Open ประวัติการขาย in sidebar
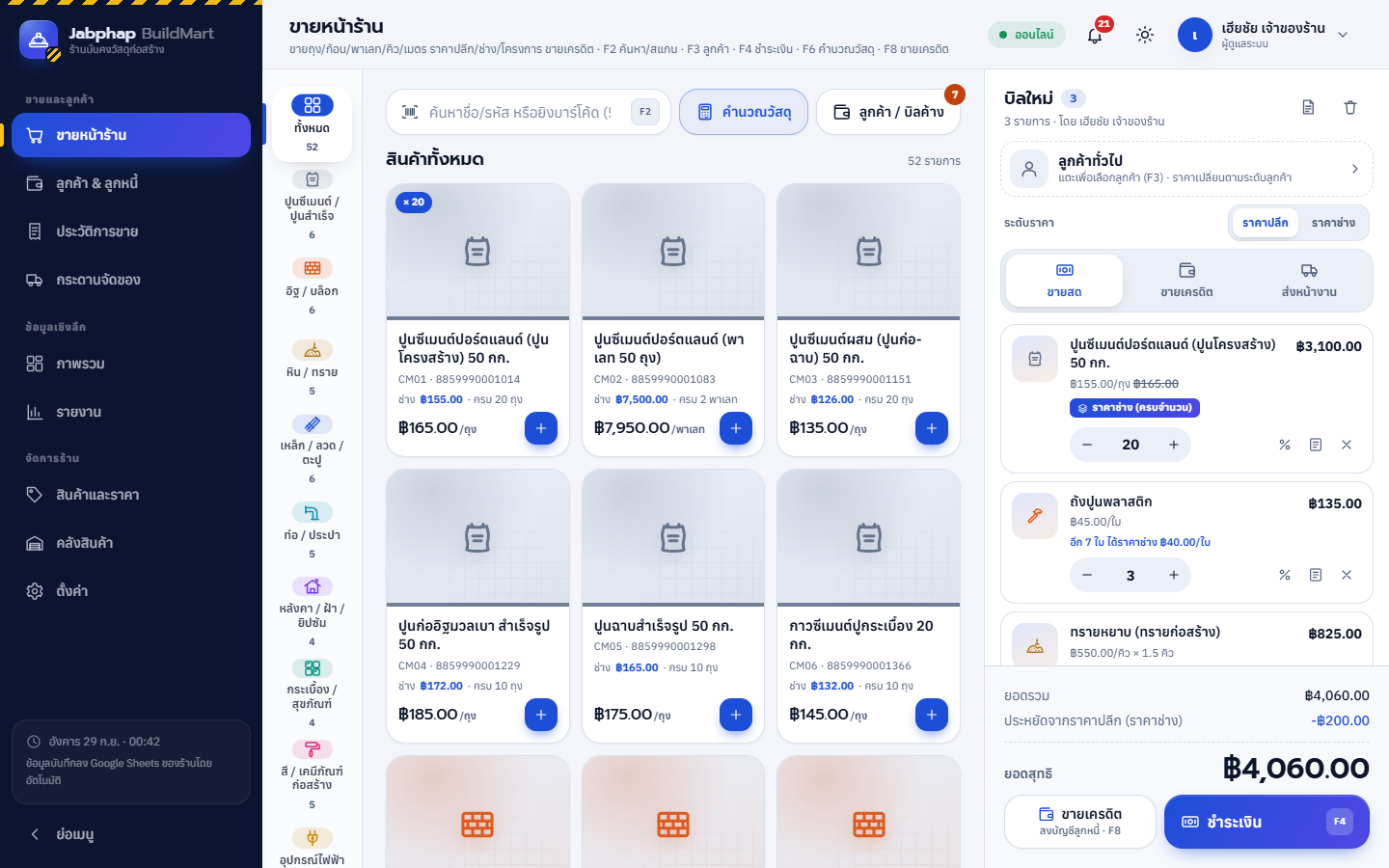This screenshot has width=1389, height=868. [131, 231]
